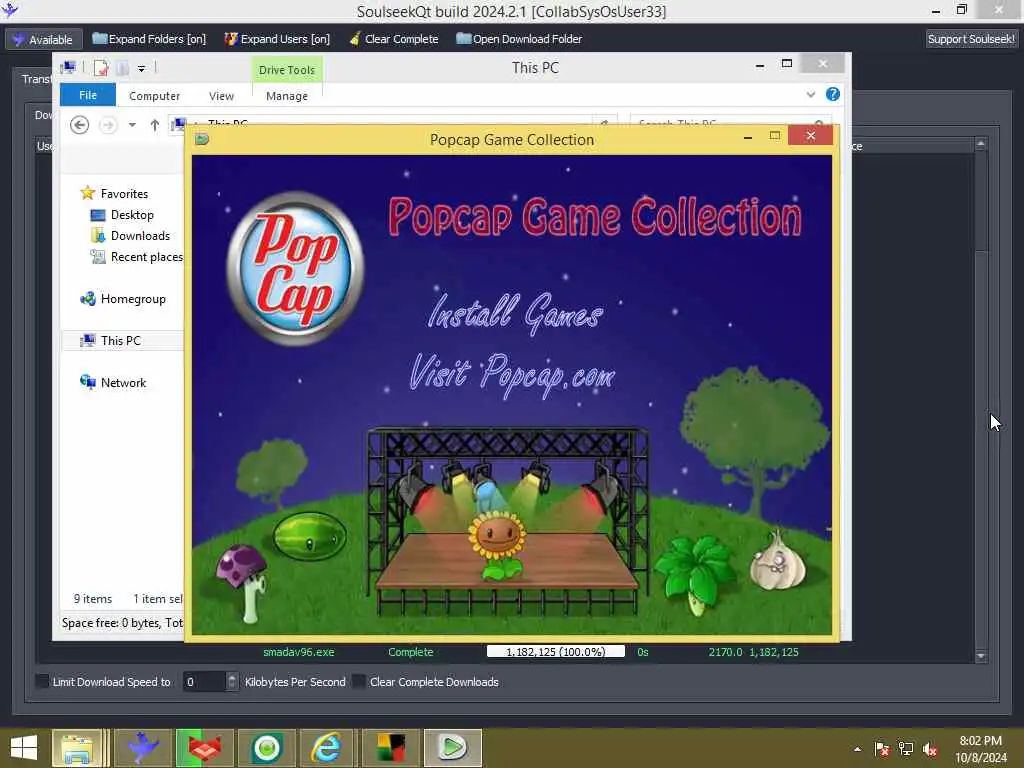Screen dimensions: 1024x768
Task: Open Popcap play icon on taskbar
Action: point(453,748)
